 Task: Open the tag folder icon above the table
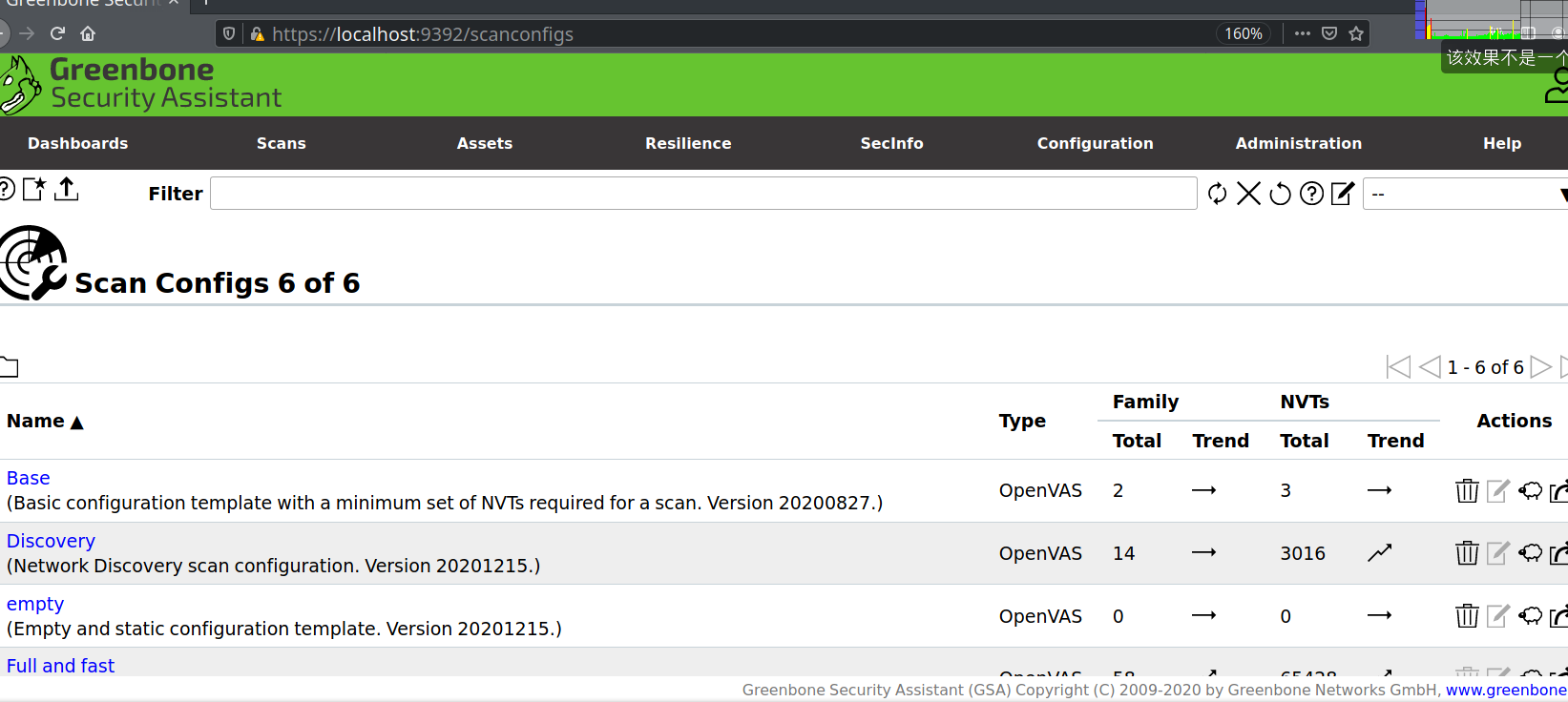pyautogui.click(x=9, y=366)
